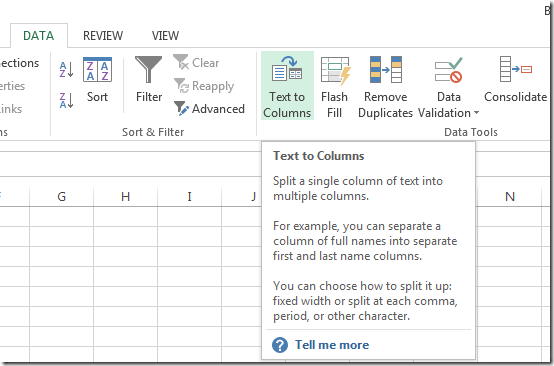Click Remove Duplicates
The image size is (554, 366).
tap(385, 87)
